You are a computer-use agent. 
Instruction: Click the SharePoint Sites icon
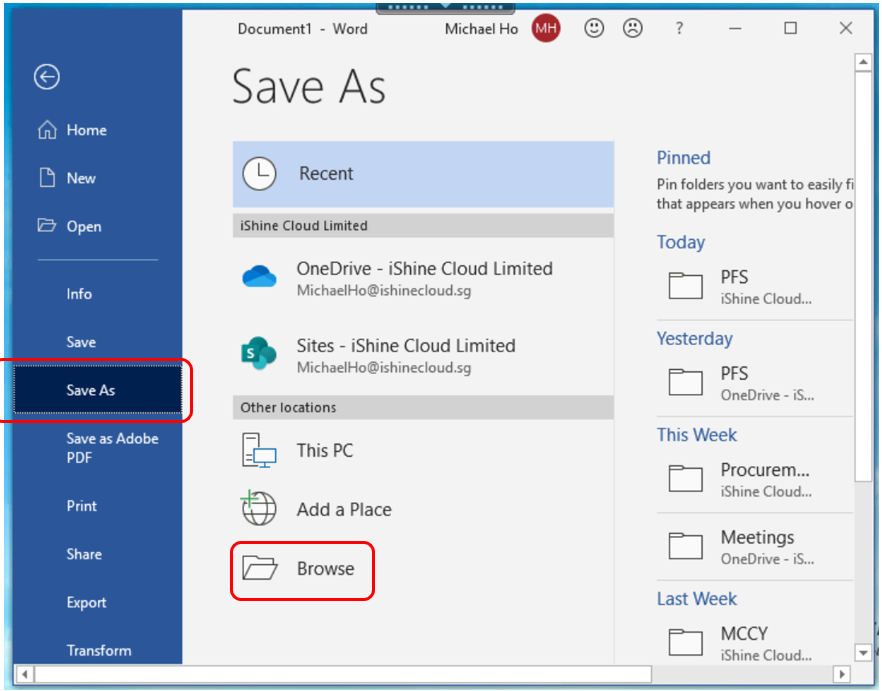(259, 353)
